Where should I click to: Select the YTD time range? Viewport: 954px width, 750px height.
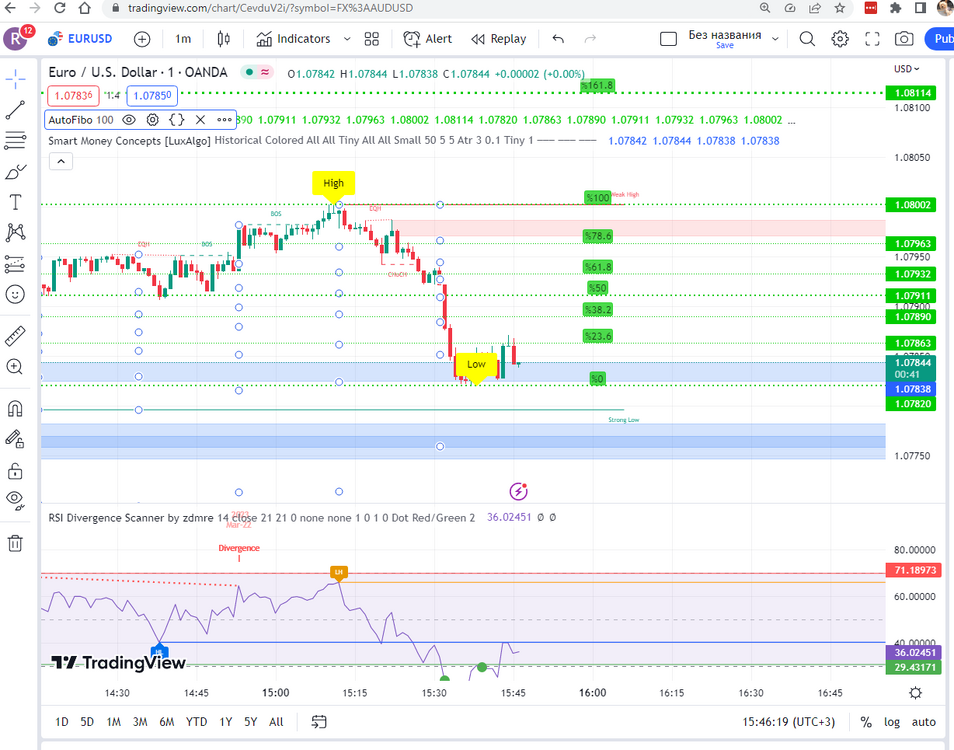[196, 722]
